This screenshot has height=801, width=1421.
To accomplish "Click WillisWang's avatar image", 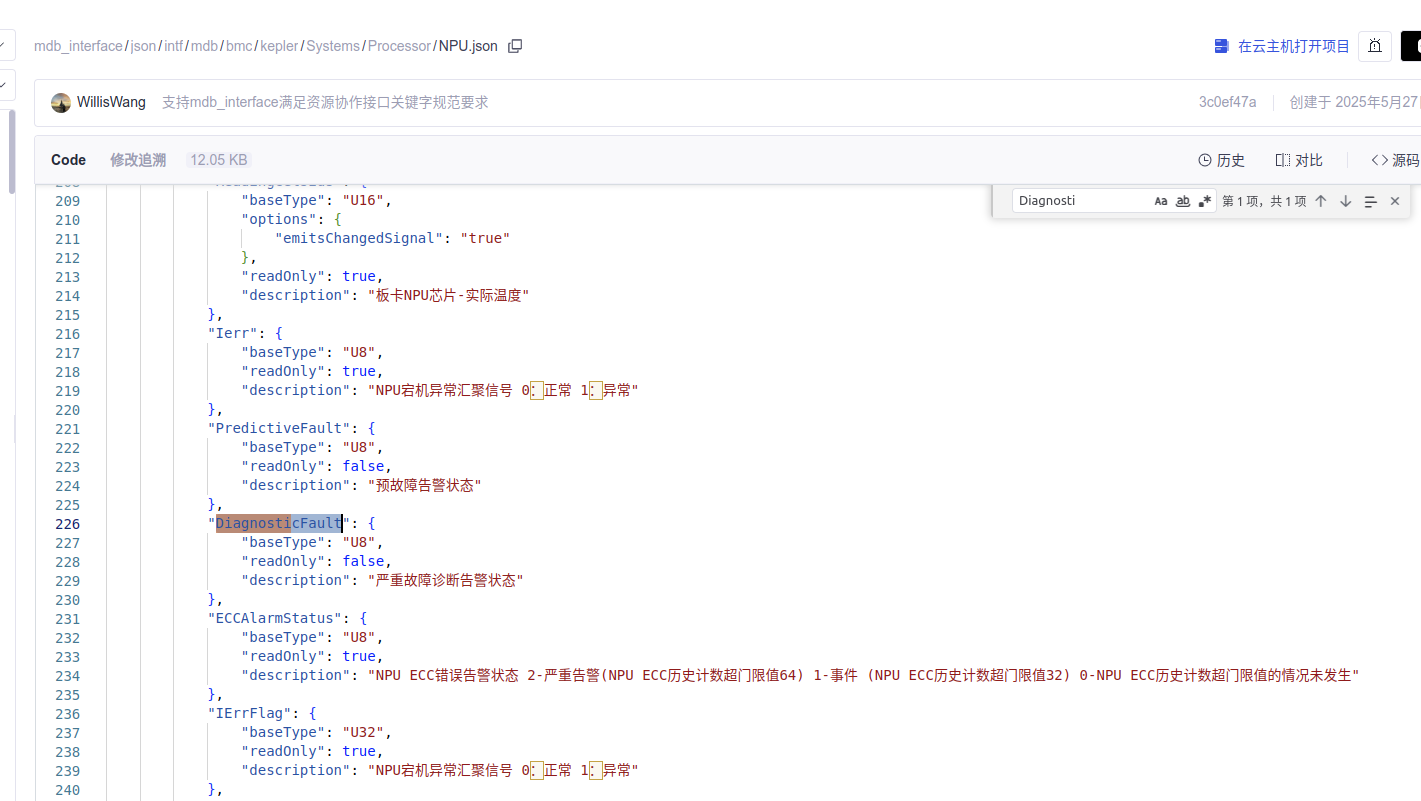I will pos(61,102).
